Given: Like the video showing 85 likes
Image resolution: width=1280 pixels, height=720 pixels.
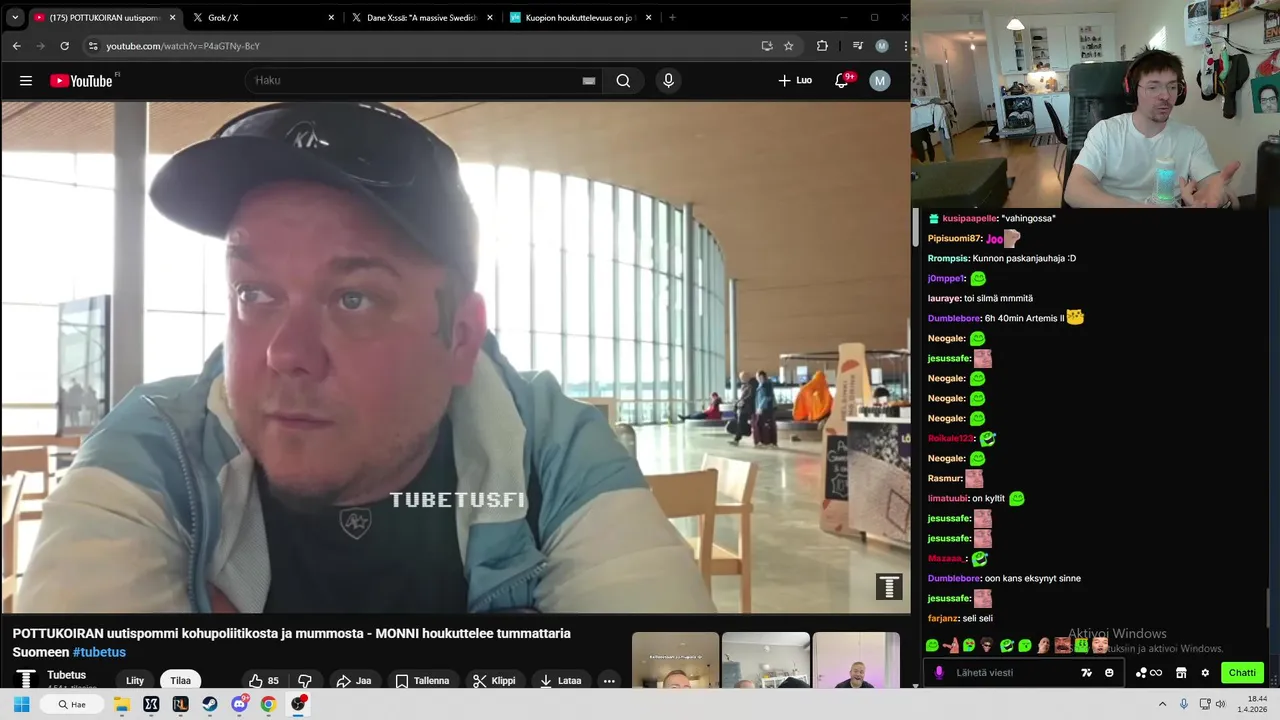Looking at the screenshot, I should [x=265, y=681].
